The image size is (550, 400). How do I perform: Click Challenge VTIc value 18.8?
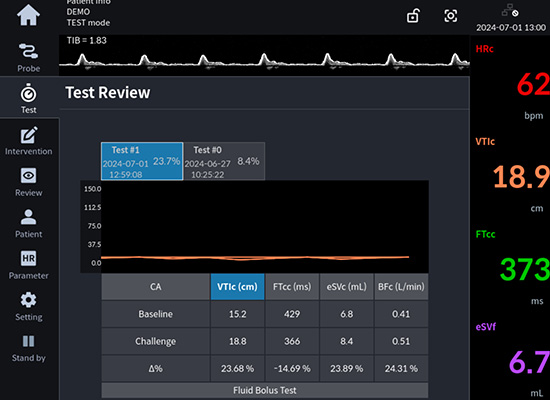pyautogui.click(x=237, y=341)
